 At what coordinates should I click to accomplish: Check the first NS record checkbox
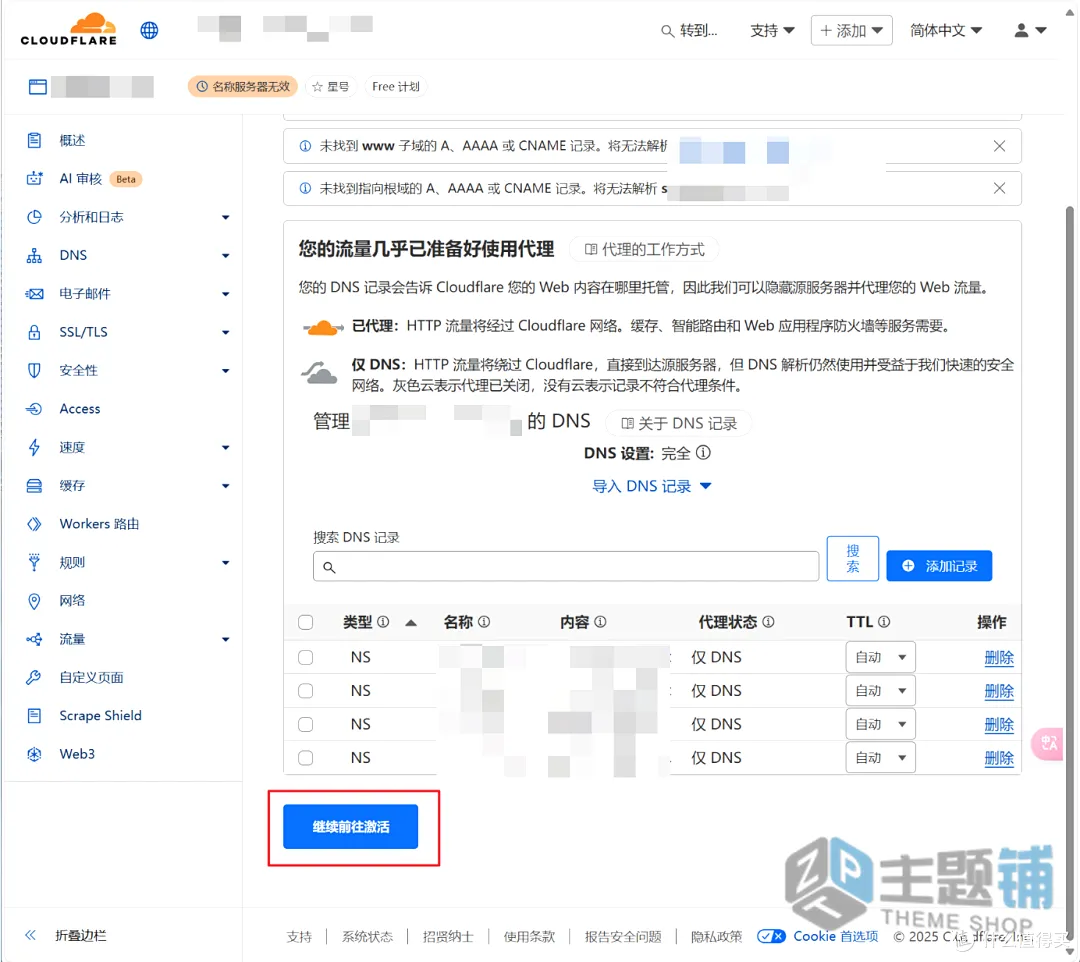pyautogui.click(x=306, y=658)
